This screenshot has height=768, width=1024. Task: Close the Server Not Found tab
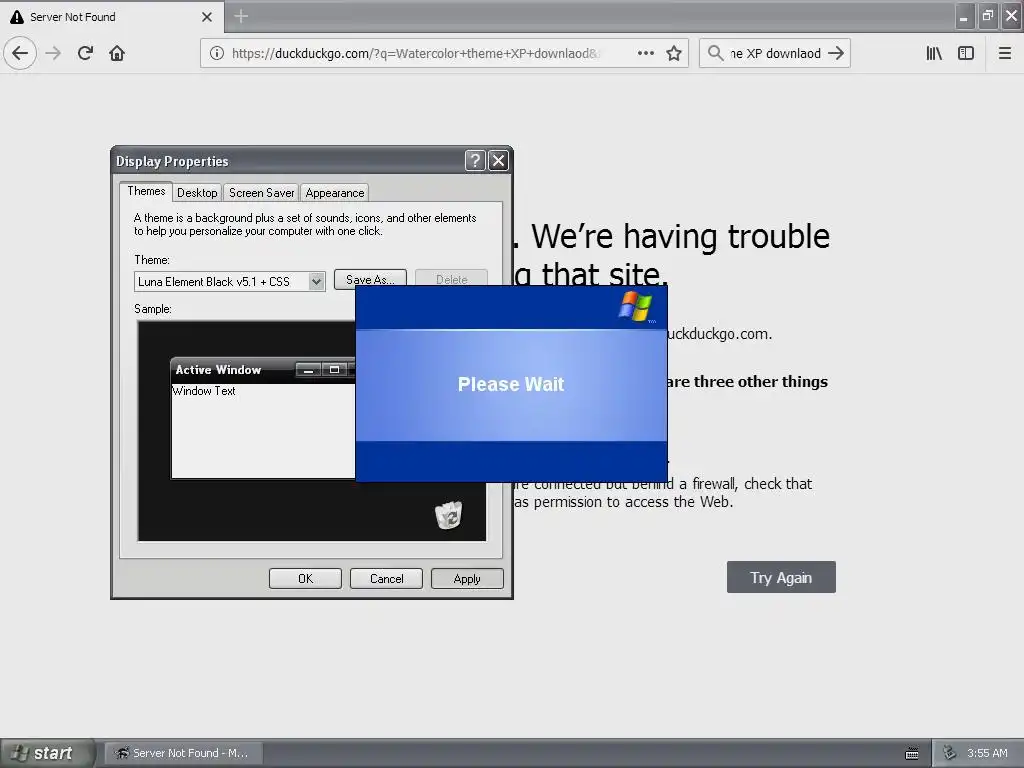(x=207, y=17)
